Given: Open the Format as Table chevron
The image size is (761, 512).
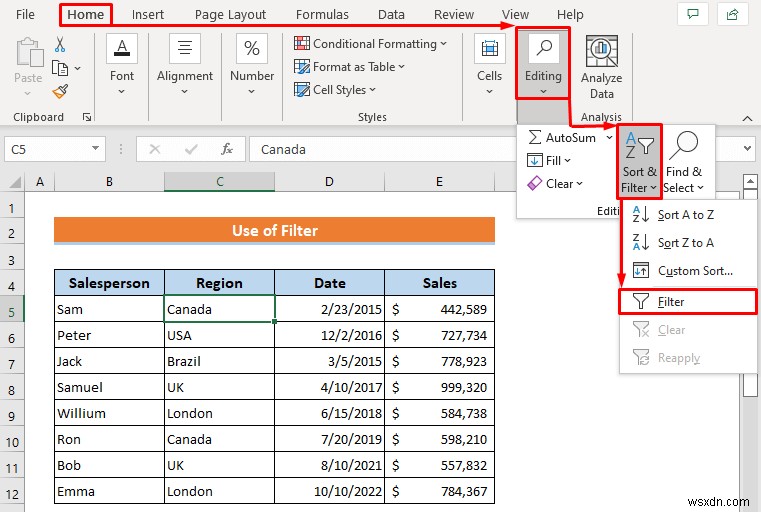Looking at the screenshot, I should [x=402, y=66].
